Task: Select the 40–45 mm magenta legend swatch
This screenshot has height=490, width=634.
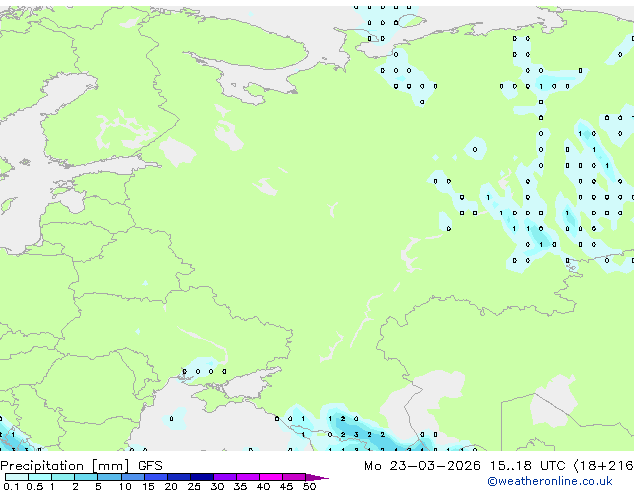Action: tap(271, 477)
